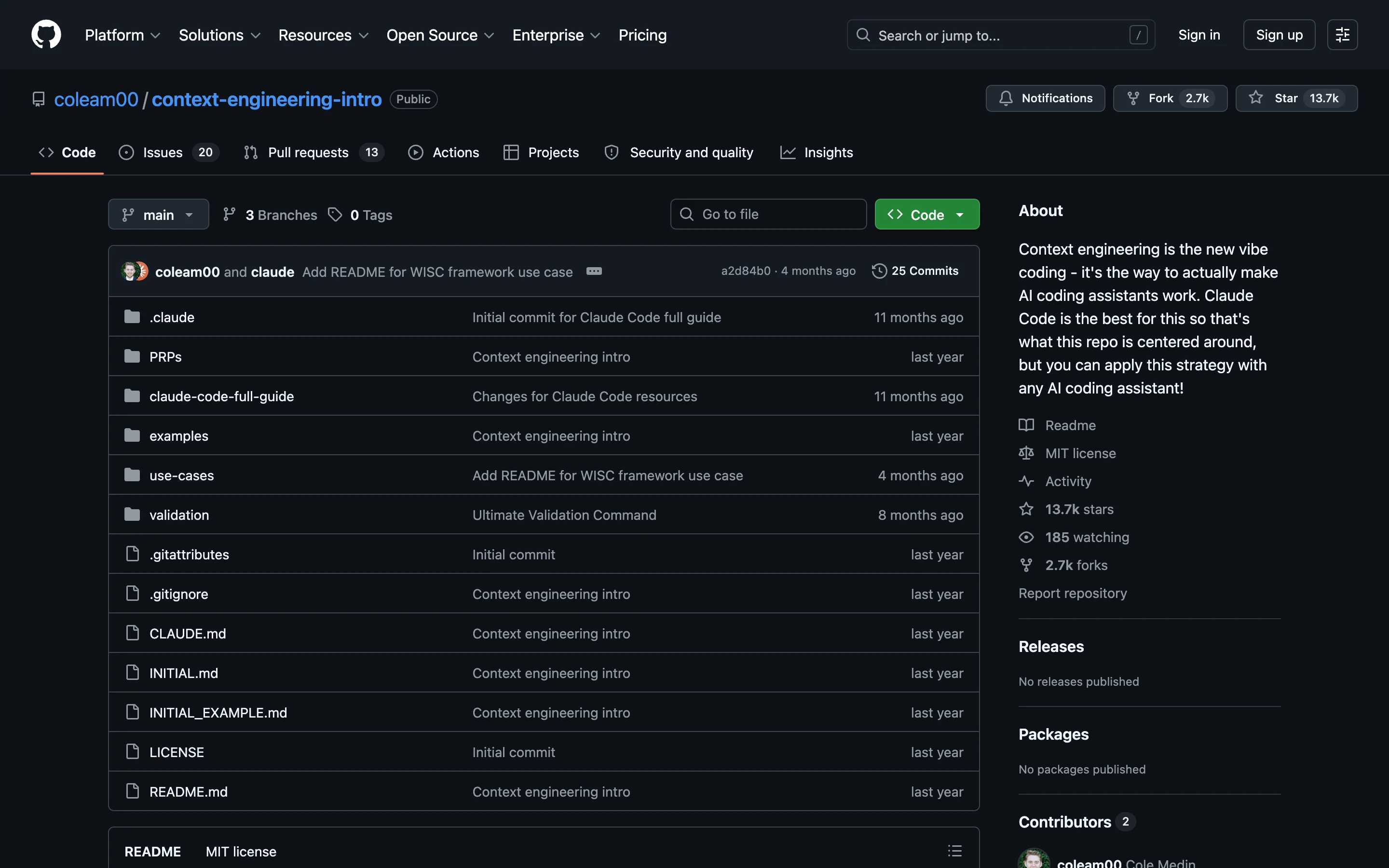Fork this repository

pos(1170,98)
